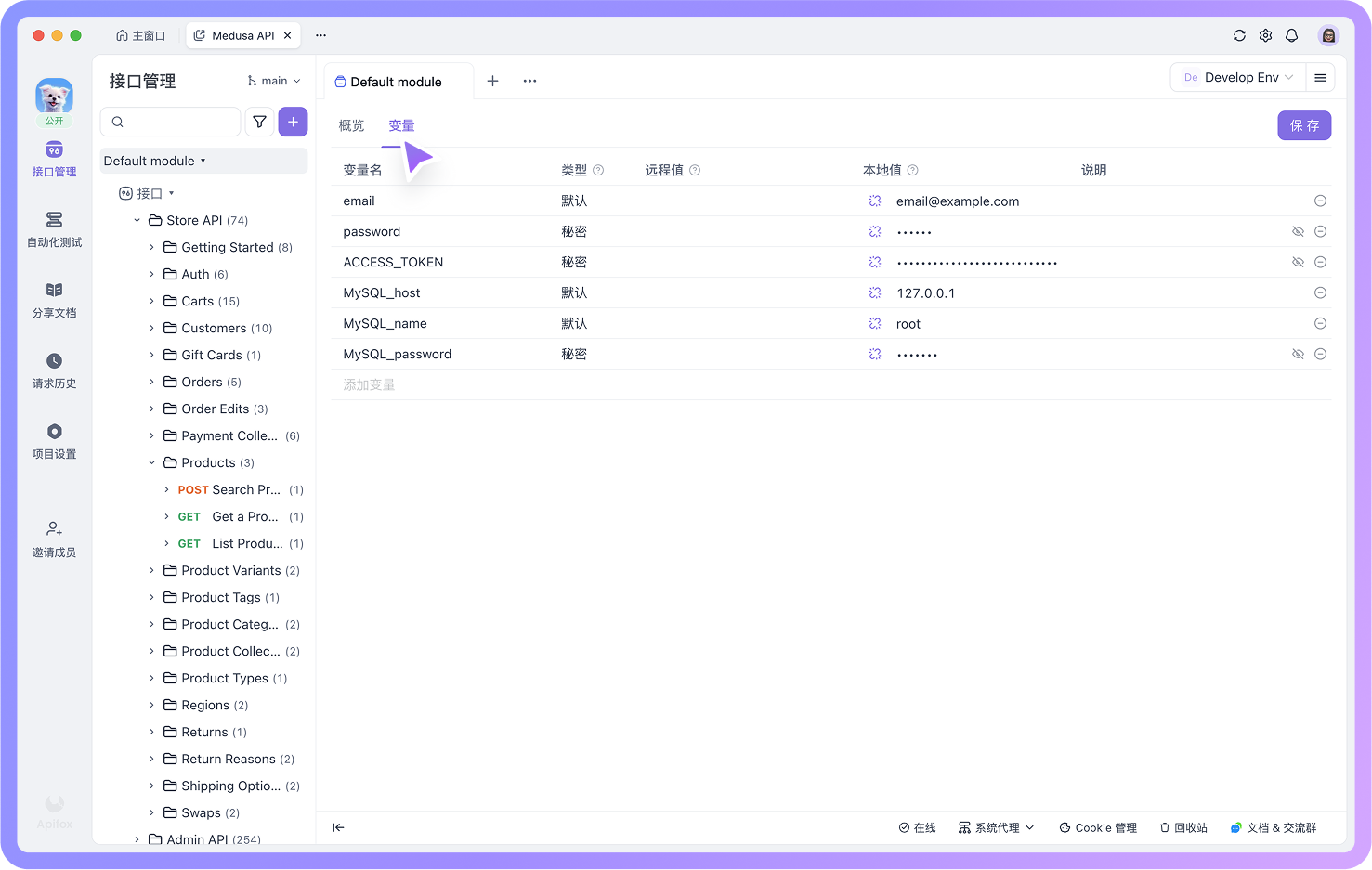Open 请求历史 in the sidebar
Viewport: 1372px width, 870px height.
[54, 371]
